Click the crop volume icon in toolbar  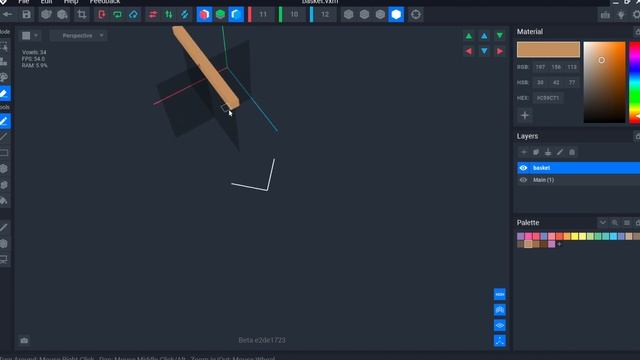pyautogui.click(x=82, y=15)
